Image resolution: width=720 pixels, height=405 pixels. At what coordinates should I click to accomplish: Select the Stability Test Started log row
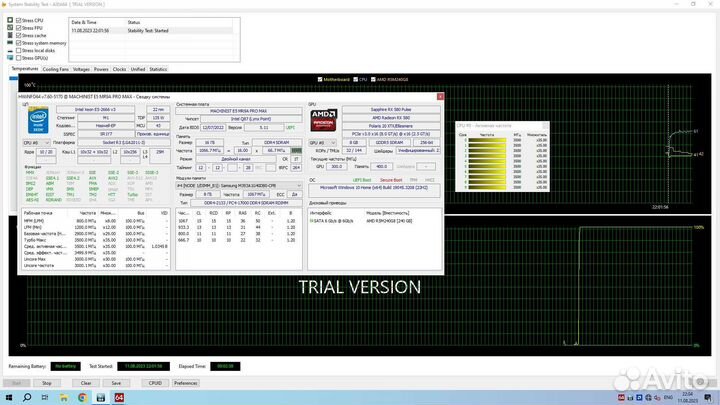coord(151,31)
